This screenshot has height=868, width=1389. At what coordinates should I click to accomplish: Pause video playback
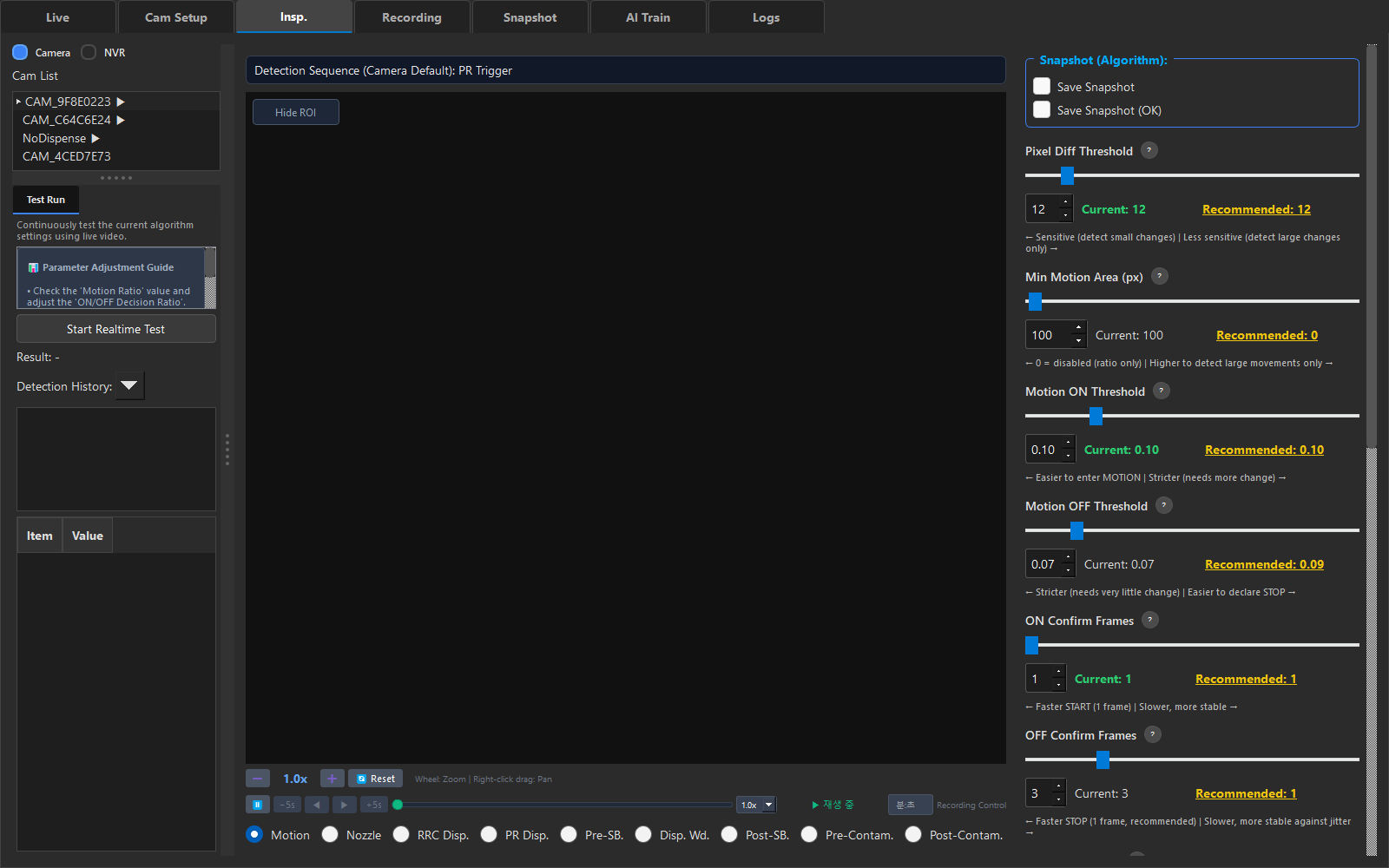point(258,805)
